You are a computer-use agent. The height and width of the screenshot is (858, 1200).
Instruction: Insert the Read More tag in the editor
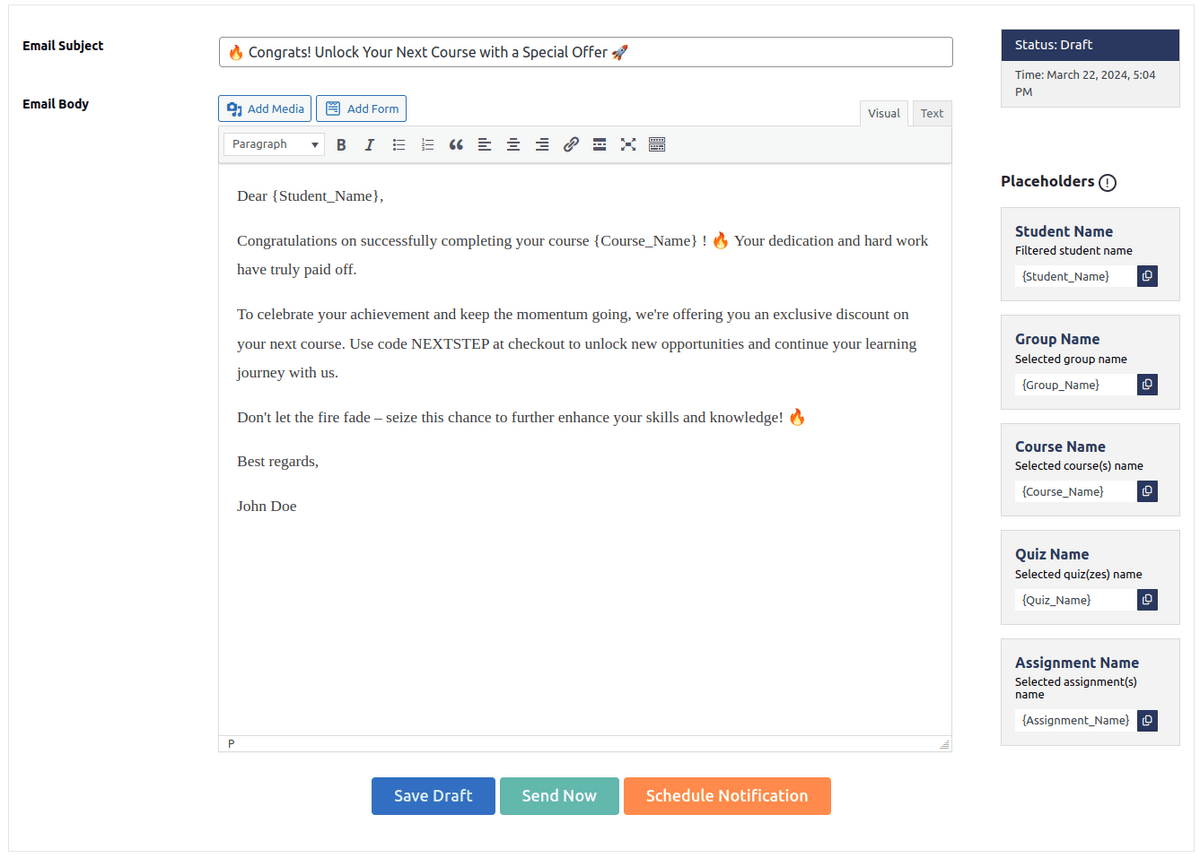point(599,144)
